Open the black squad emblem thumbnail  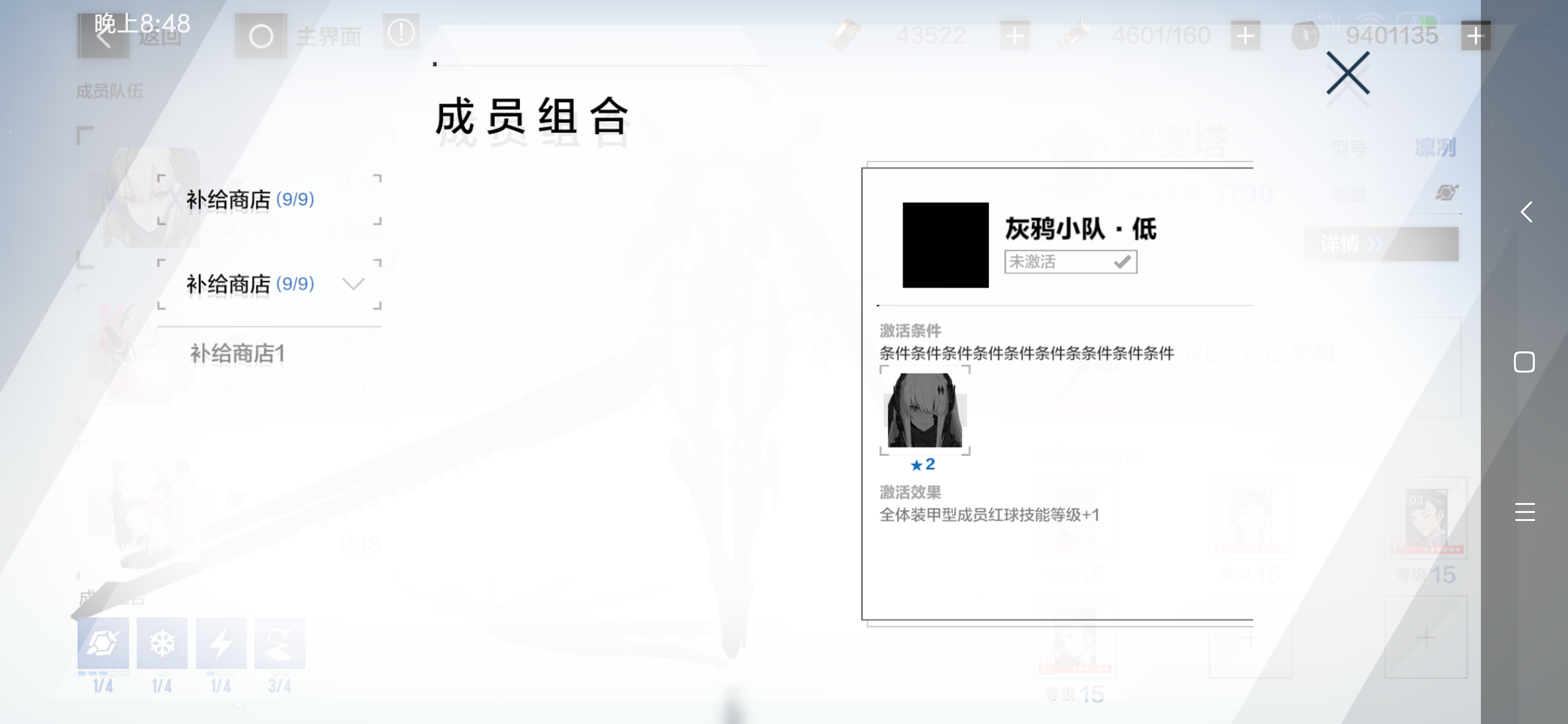[945, 245]
